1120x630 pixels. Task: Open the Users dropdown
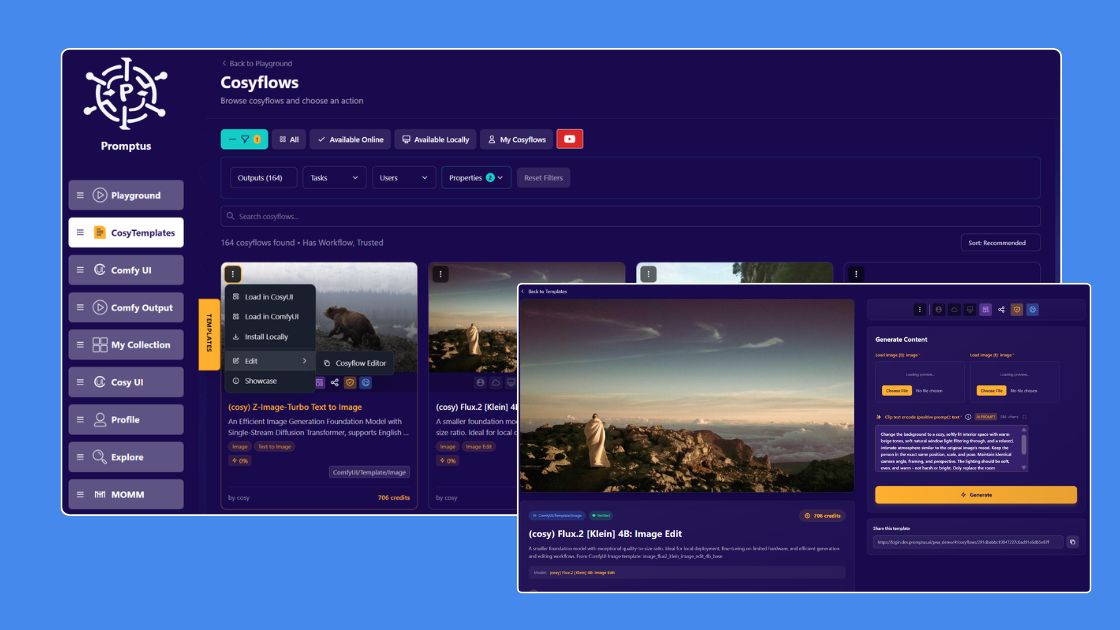(x=404, y=177)
